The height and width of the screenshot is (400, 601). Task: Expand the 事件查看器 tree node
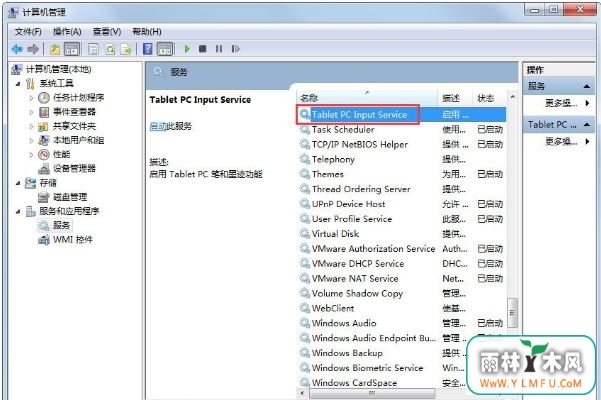(31, 112)
